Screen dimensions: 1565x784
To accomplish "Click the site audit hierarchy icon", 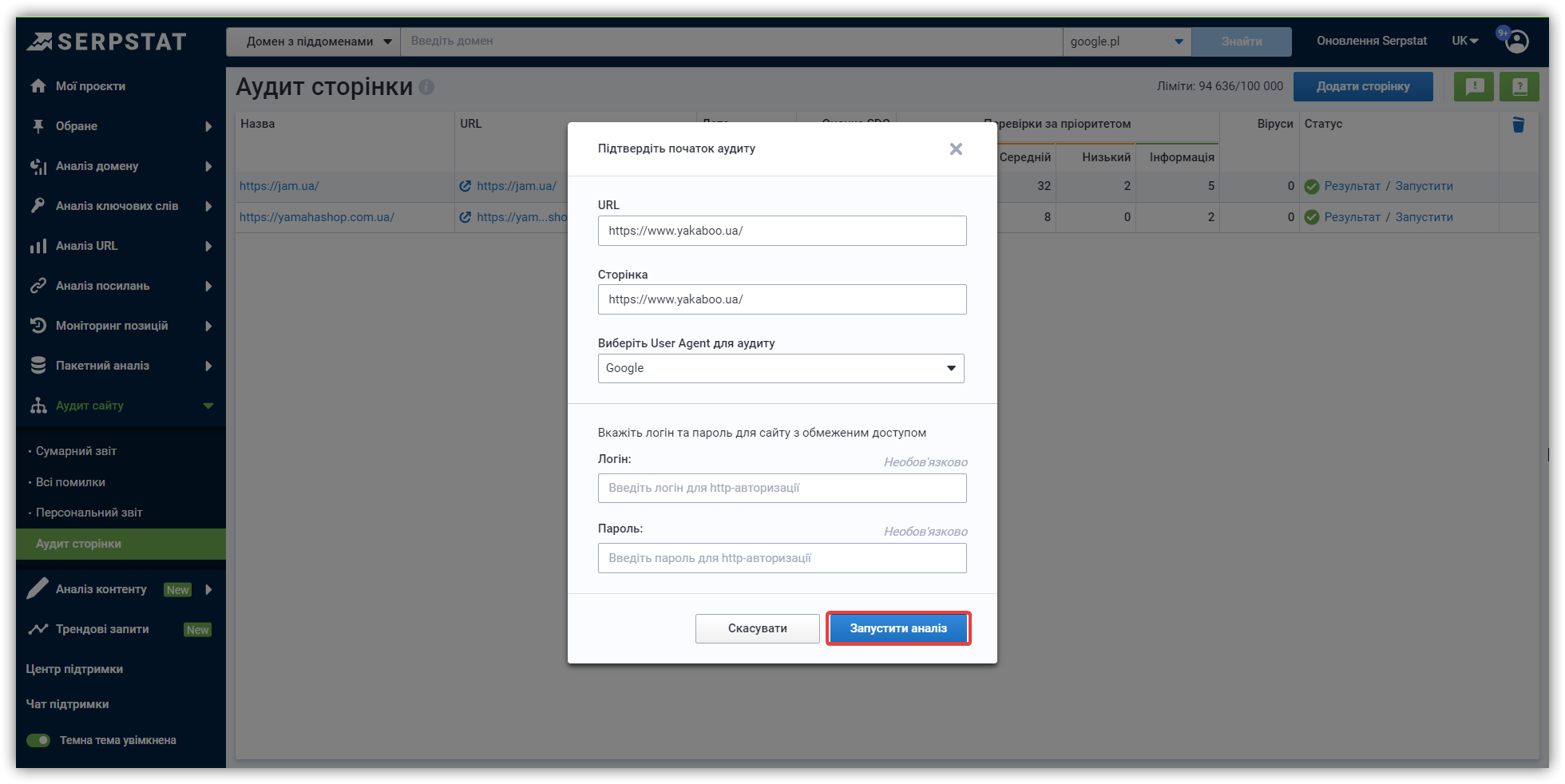I will pyautogui.click(x=38, y=406).
